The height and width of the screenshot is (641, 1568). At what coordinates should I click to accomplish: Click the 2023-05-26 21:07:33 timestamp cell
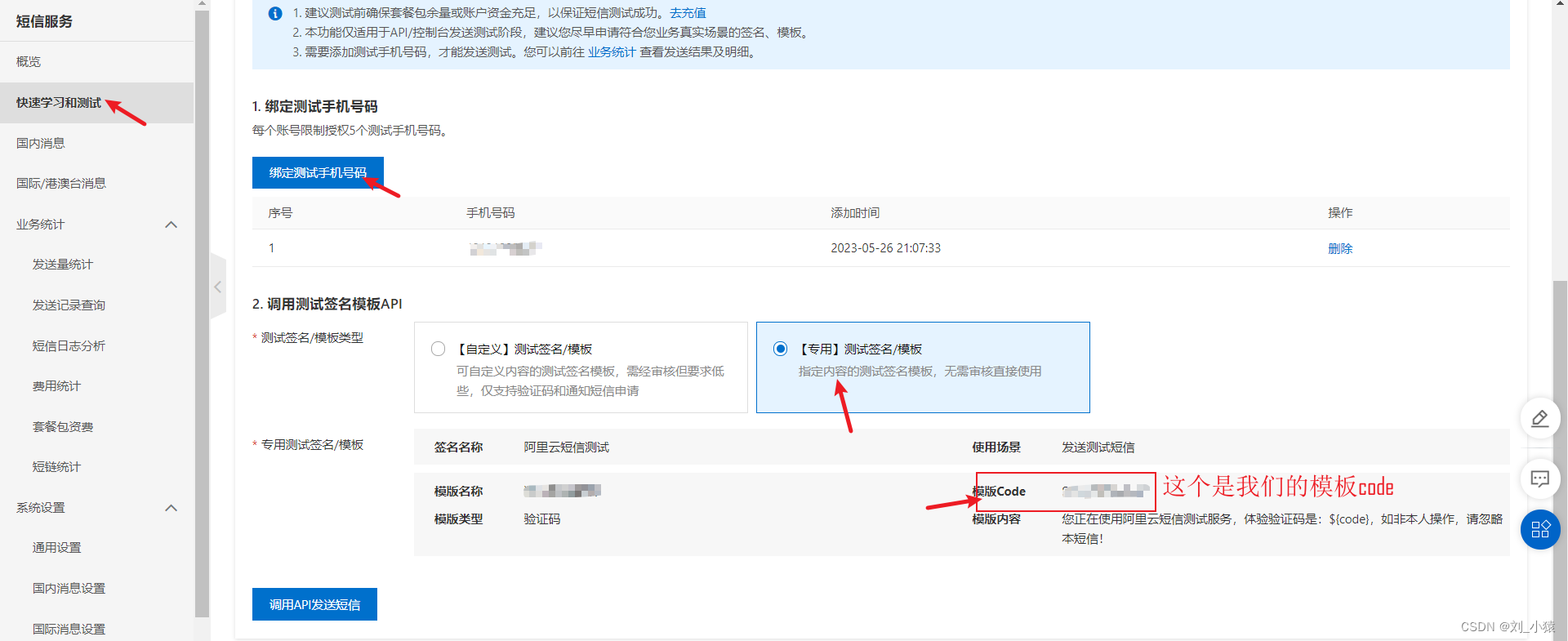(x=885, y=248)
